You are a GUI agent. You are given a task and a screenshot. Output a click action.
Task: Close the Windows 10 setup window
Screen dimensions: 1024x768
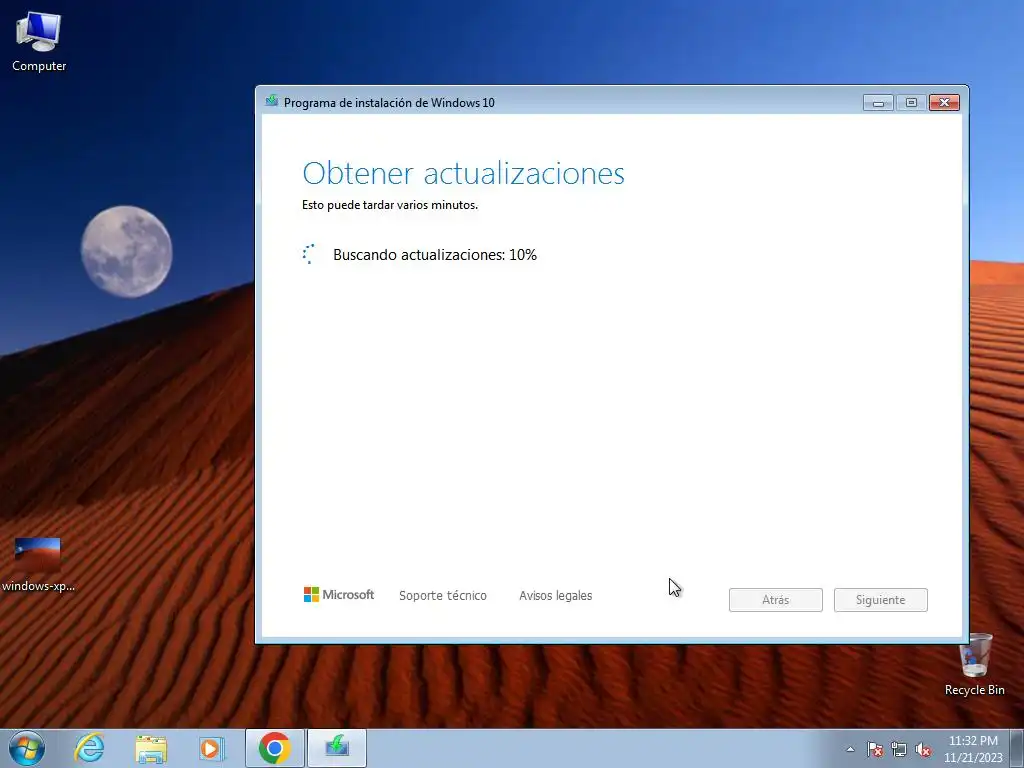944,103
